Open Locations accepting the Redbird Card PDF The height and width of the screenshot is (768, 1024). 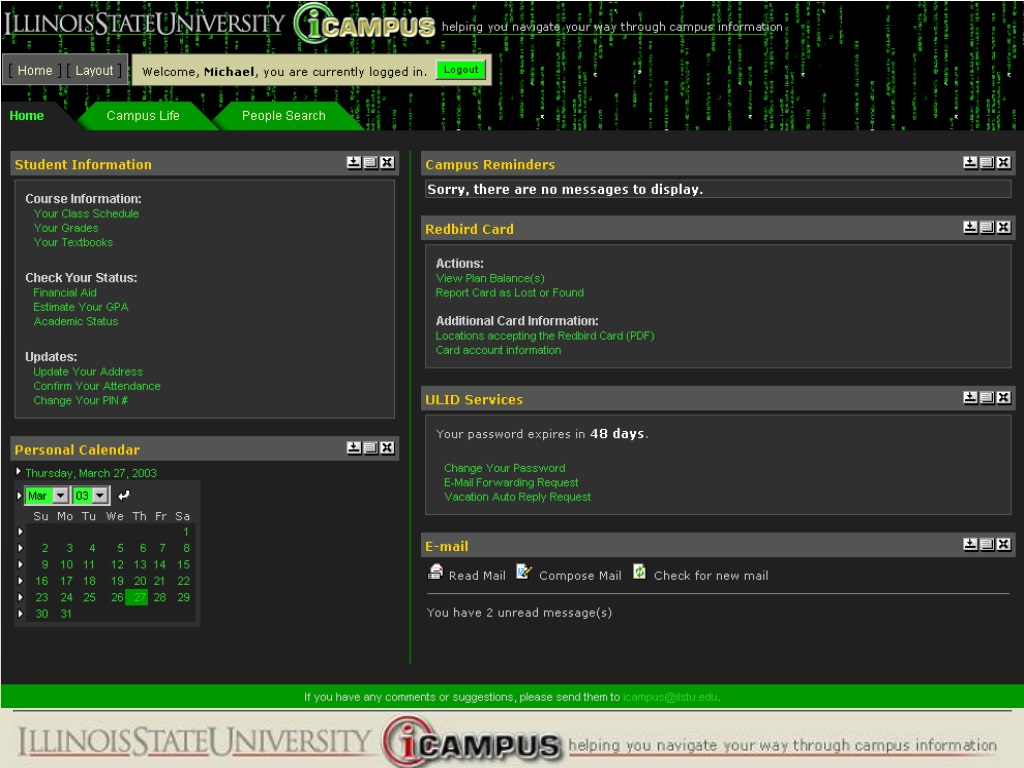click(x=545, y=336)
